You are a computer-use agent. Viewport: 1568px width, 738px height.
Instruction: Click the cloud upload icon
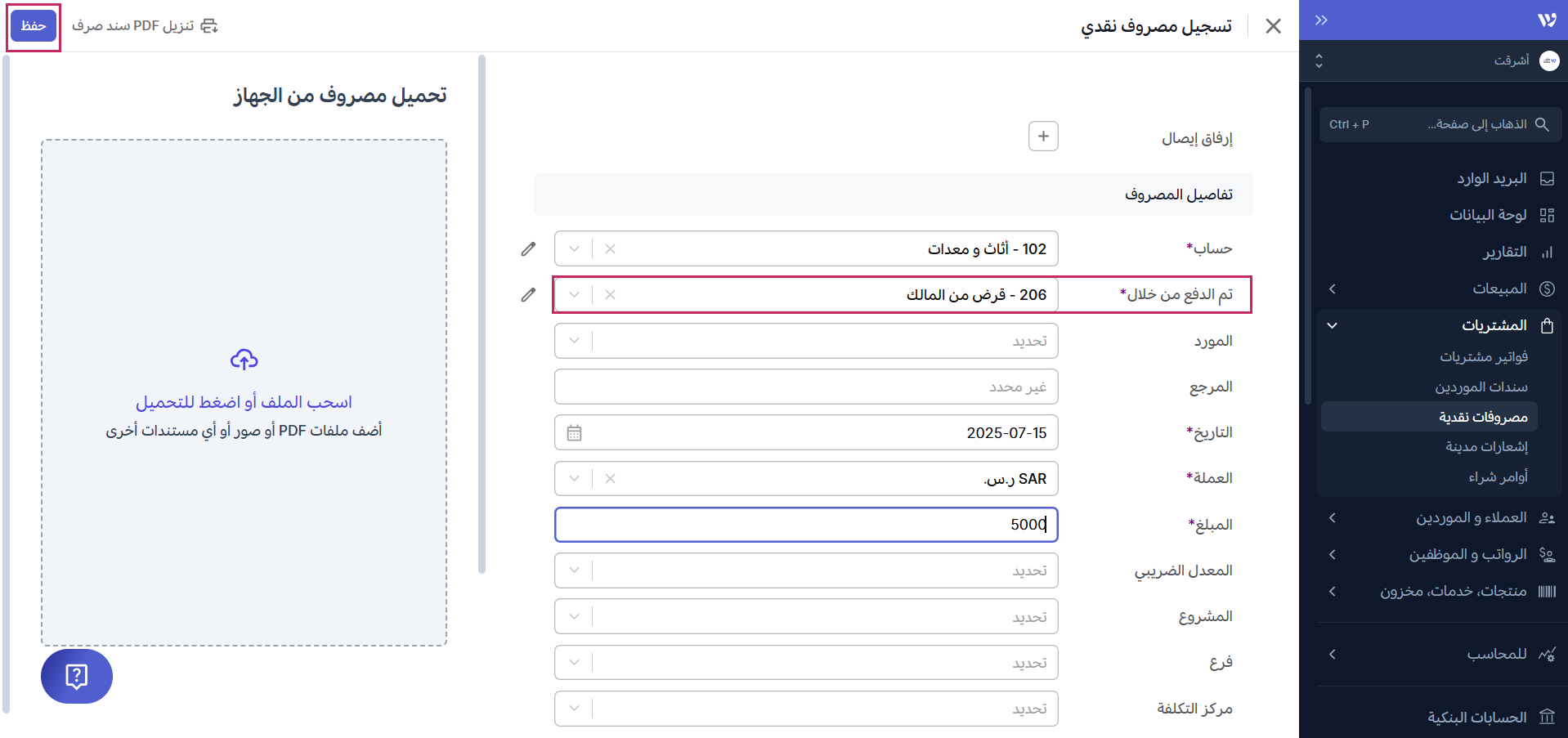pyautogui.click(x=244, y=360)
